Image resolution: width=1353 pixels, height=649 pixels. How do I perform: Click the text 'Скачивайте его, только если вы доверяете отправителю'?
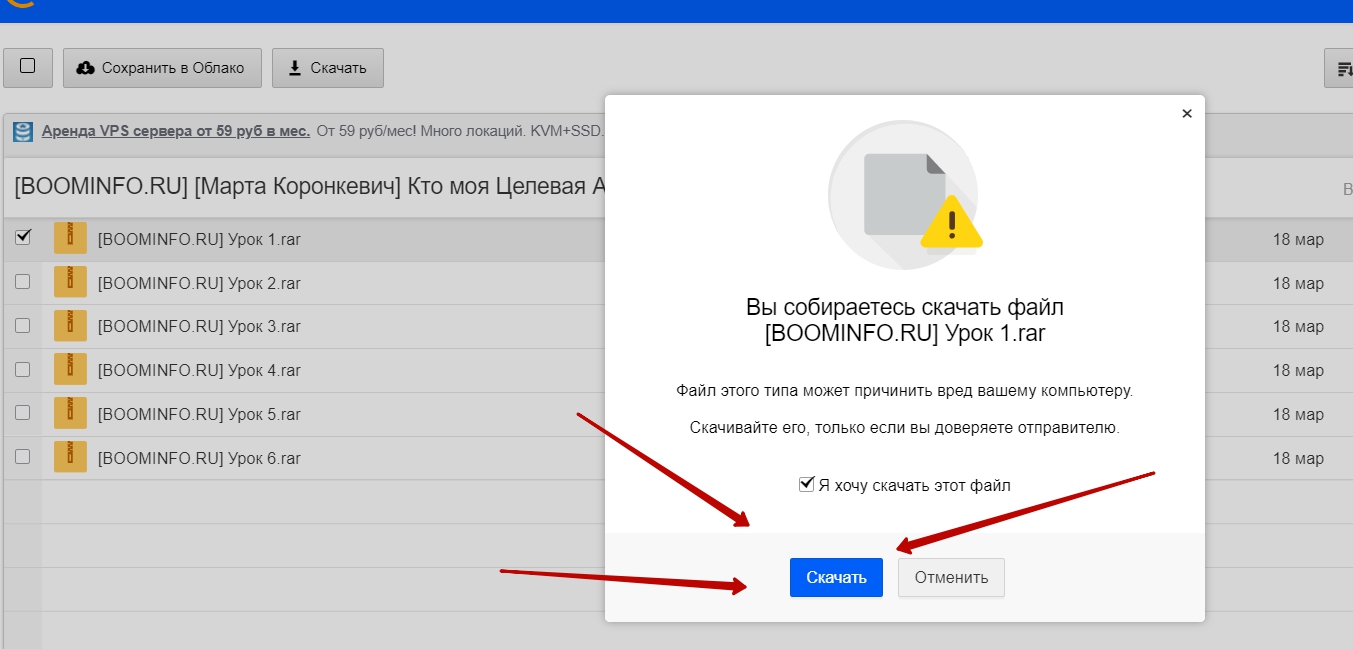(x=905, y=428)
